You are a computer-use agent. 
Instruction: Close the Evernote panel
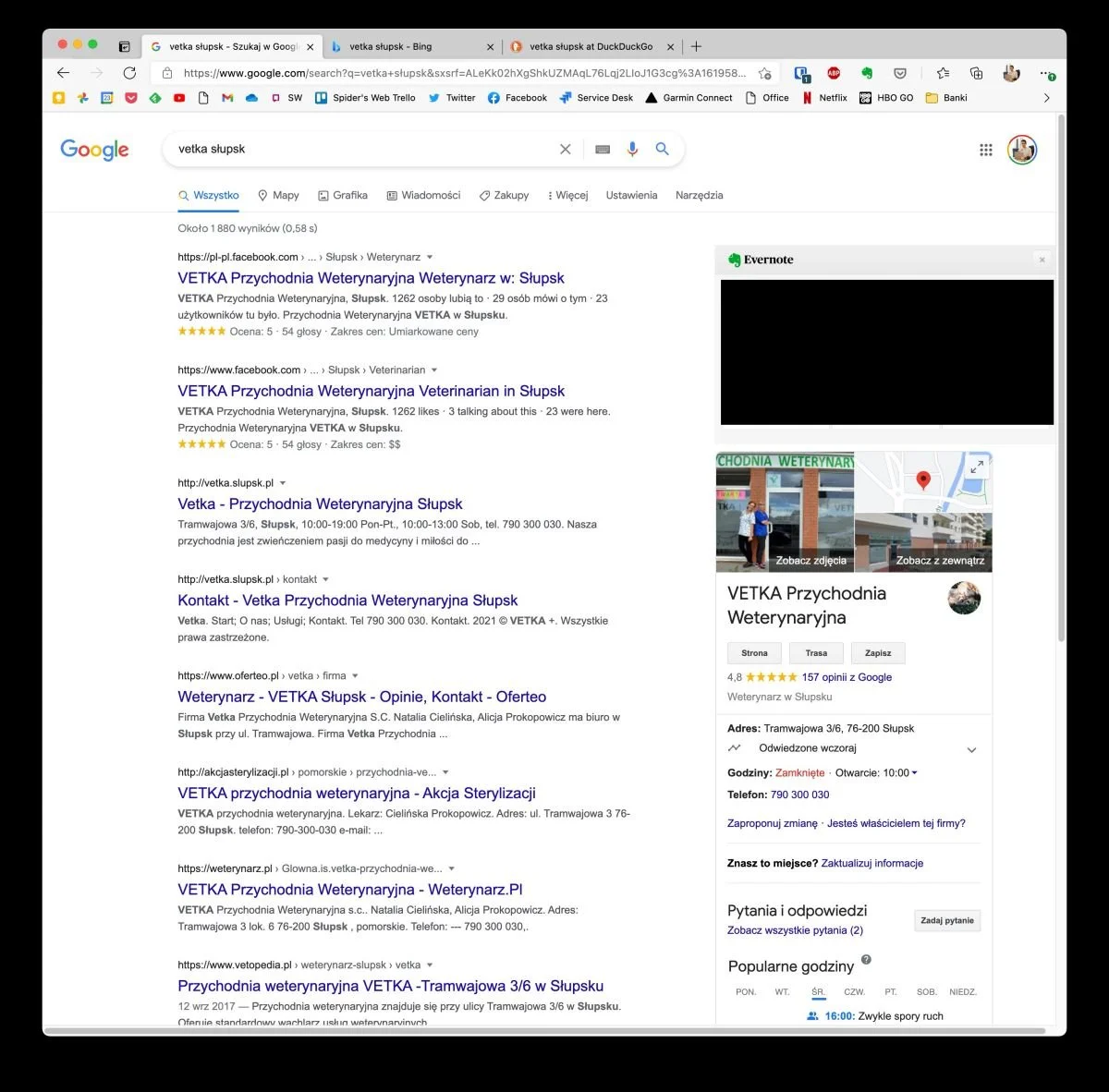(x=1042, y=260)
